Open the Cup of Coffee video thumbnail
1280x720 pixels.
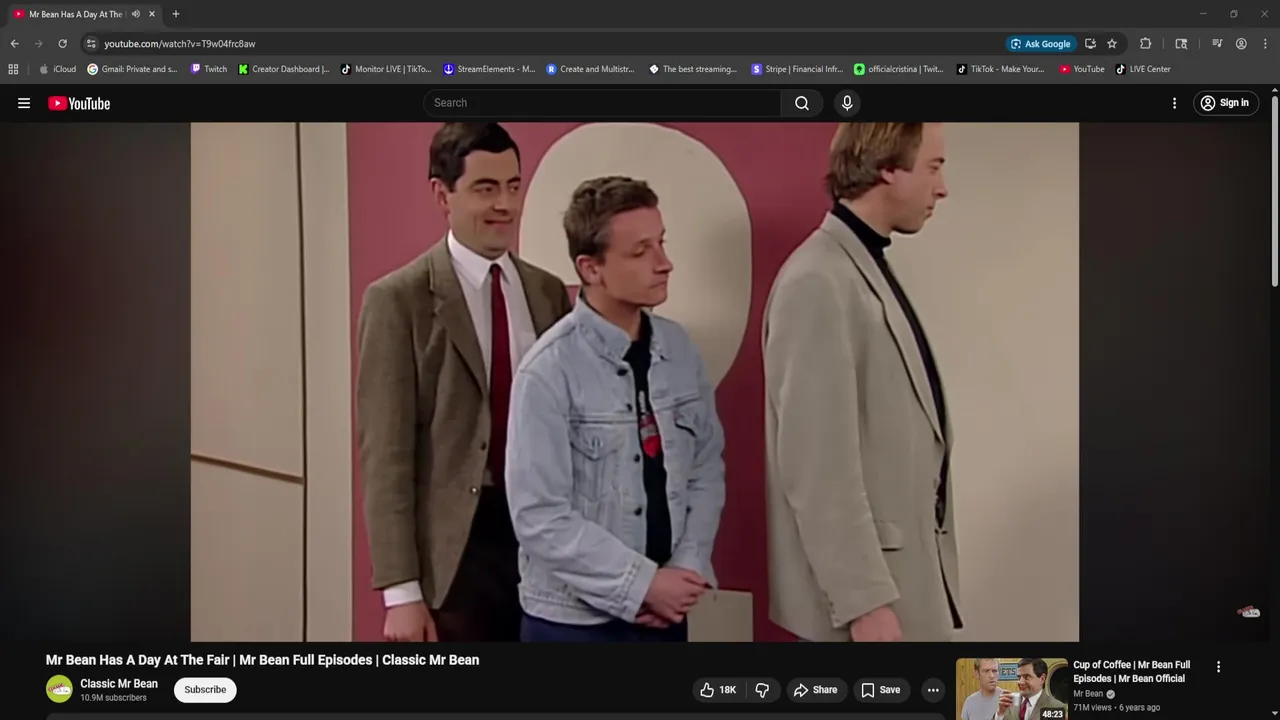click(x=1011, y=689)
